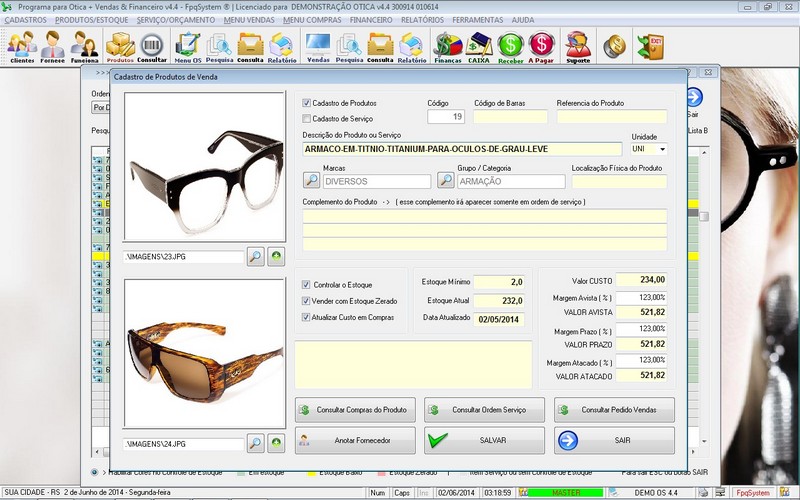Open the Clientes toolbar icon

pyautogui.click(x=22, y=46)
